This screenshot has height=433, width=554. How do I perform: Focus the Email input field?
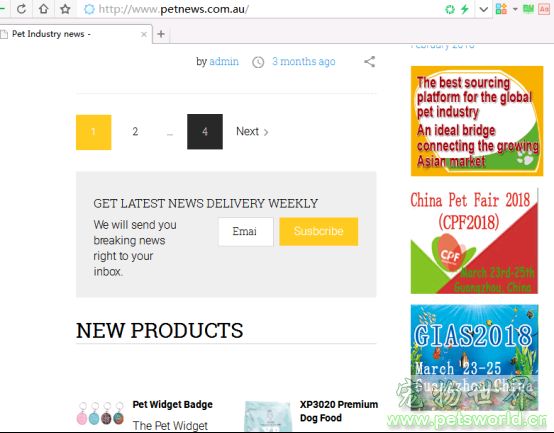click(246, 231)
